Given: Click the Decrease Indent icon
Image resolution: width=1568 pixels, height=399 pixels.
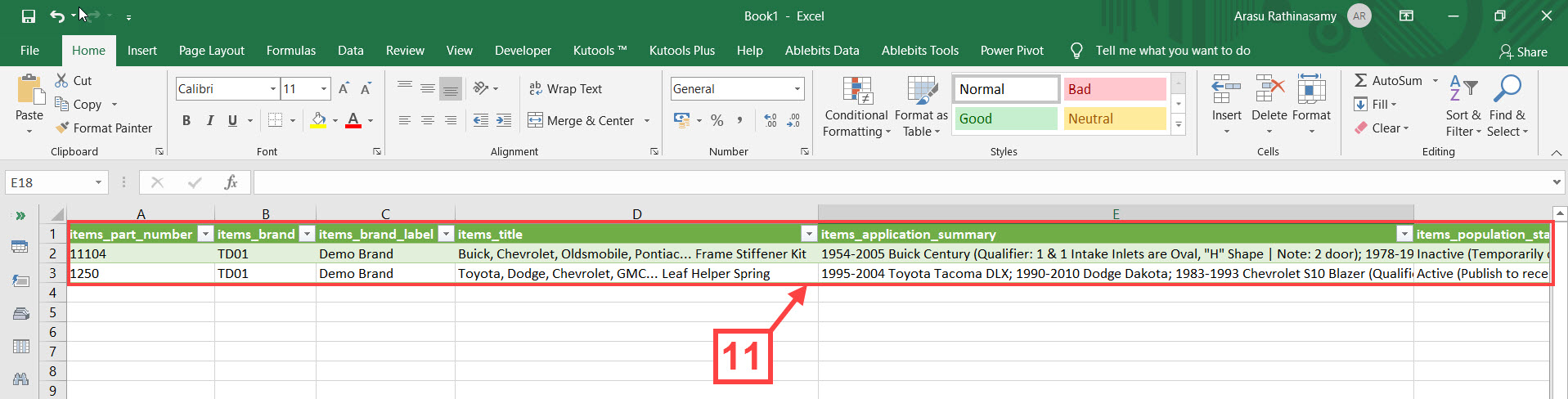Looking at the screenshot, I should (481, 120).
